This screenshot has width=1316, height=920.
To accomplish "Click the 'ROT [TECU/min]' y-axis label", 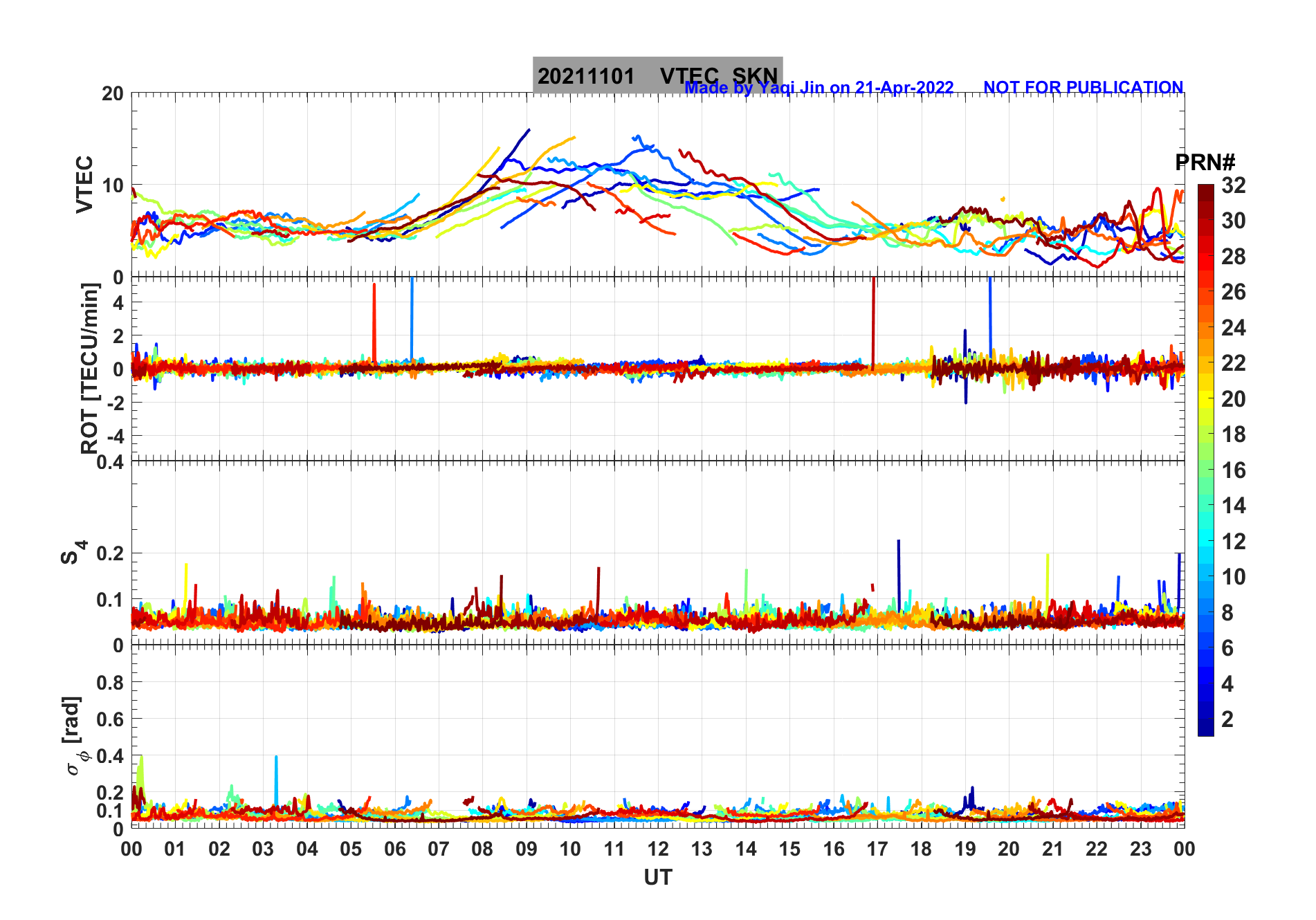I will tap(90, 368).
